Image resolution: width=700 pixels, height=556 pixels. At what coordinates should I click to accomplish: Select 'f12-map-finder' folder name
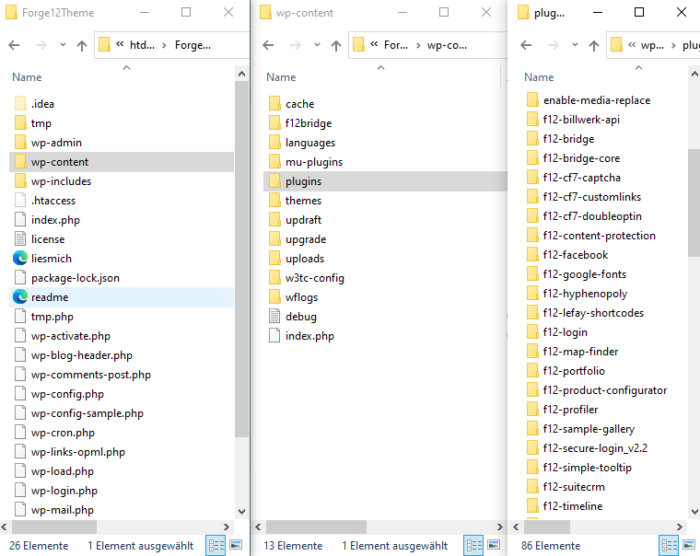(580, 351)
